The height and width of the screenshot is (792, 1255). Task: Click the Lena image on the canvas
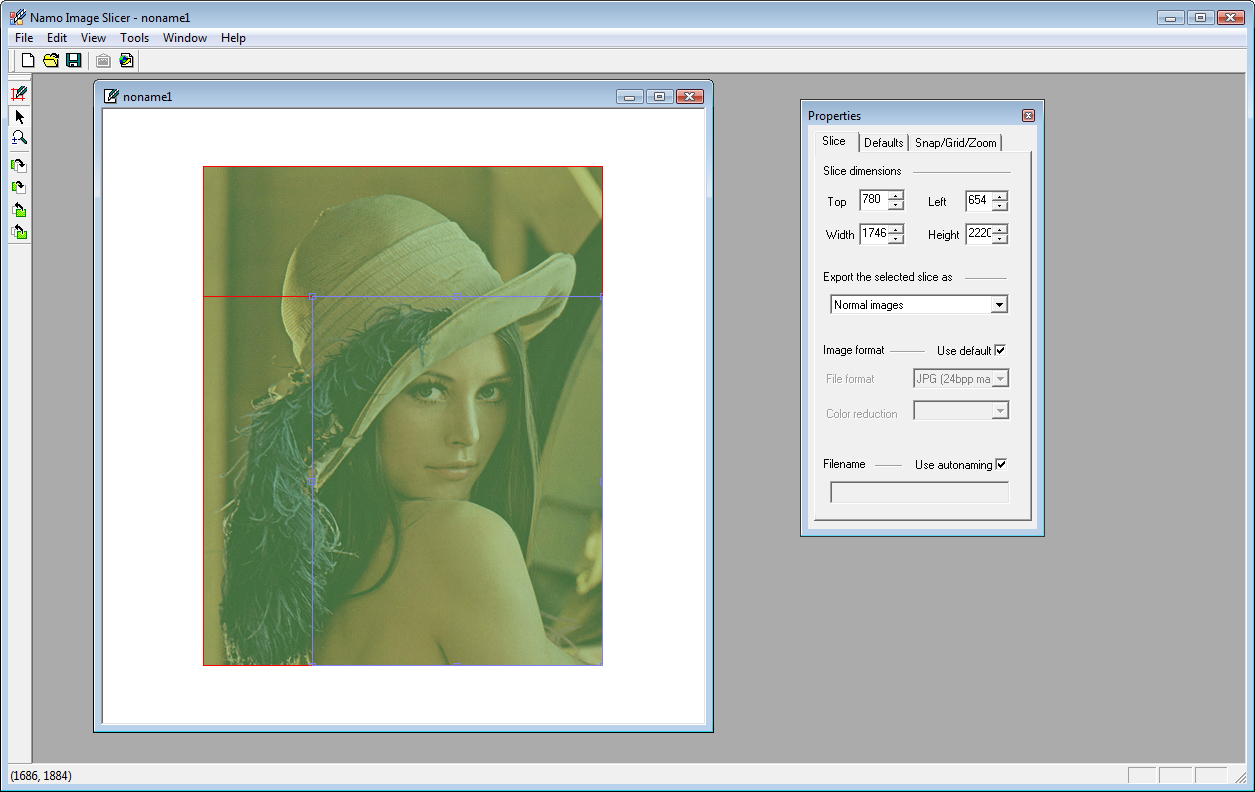403,416
